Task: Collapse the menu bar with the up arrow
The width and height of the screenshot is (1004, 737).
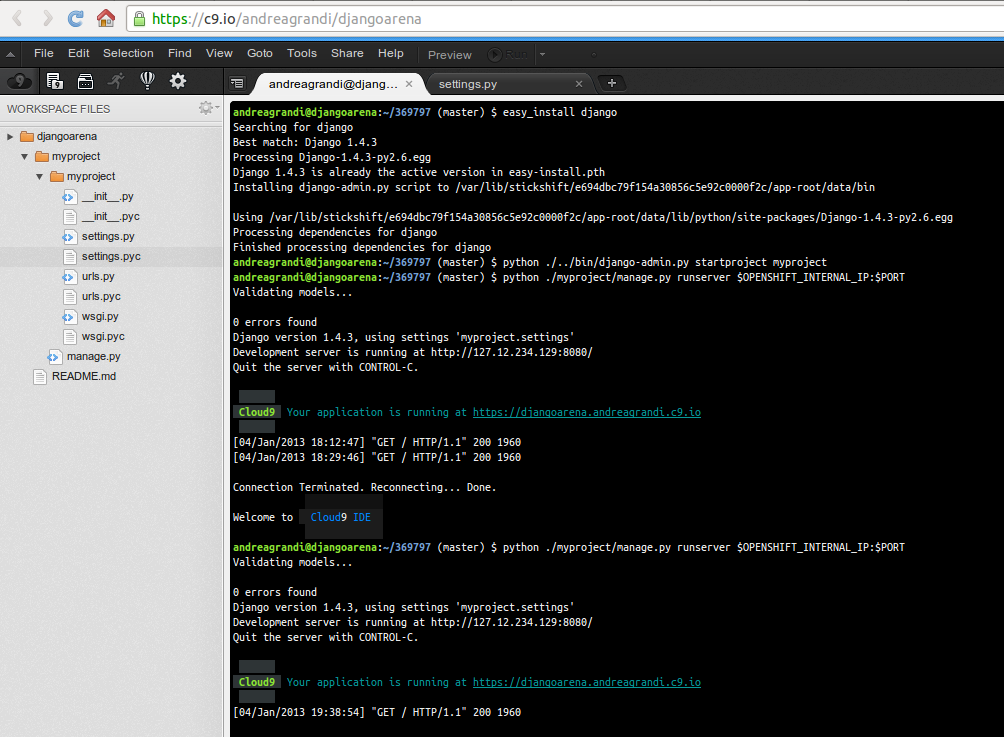Action: pyautogui.click(x=10, y=54)
